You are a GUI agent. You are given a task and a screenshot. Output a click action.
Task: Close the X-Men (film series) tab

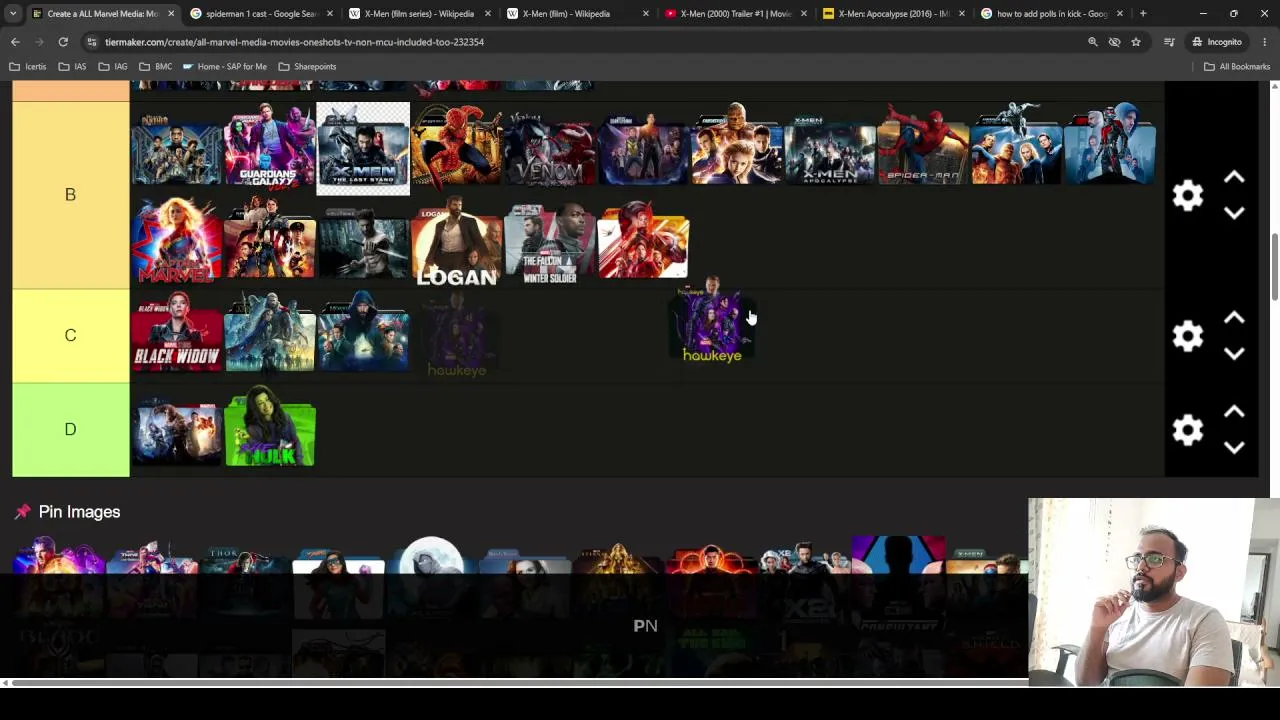(487, 14)
